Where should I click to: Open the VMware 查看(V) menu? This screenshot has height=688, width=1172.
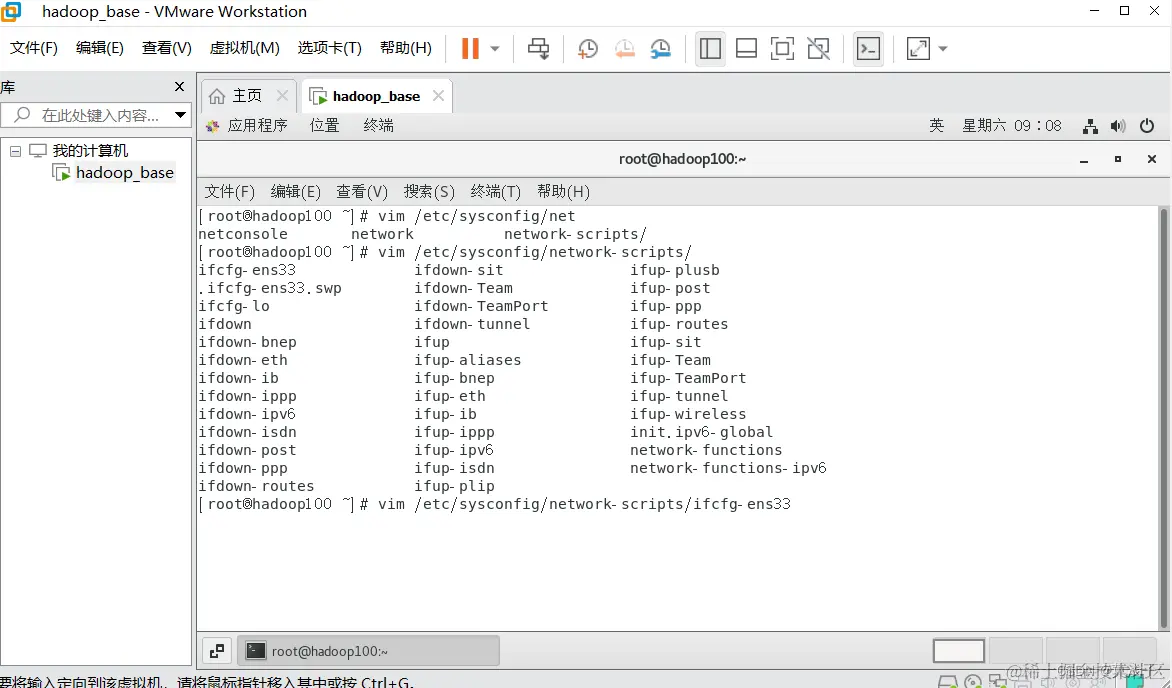click(x=167, y=48)
